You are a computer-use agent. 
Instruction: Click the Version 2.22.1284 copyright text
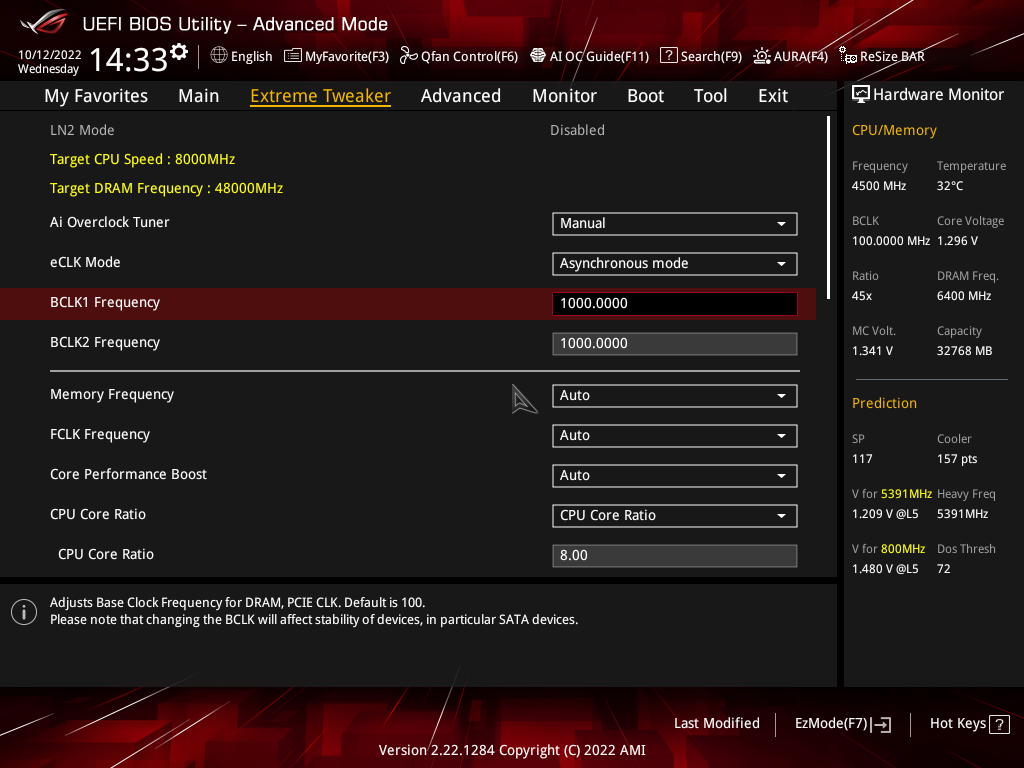512,750
